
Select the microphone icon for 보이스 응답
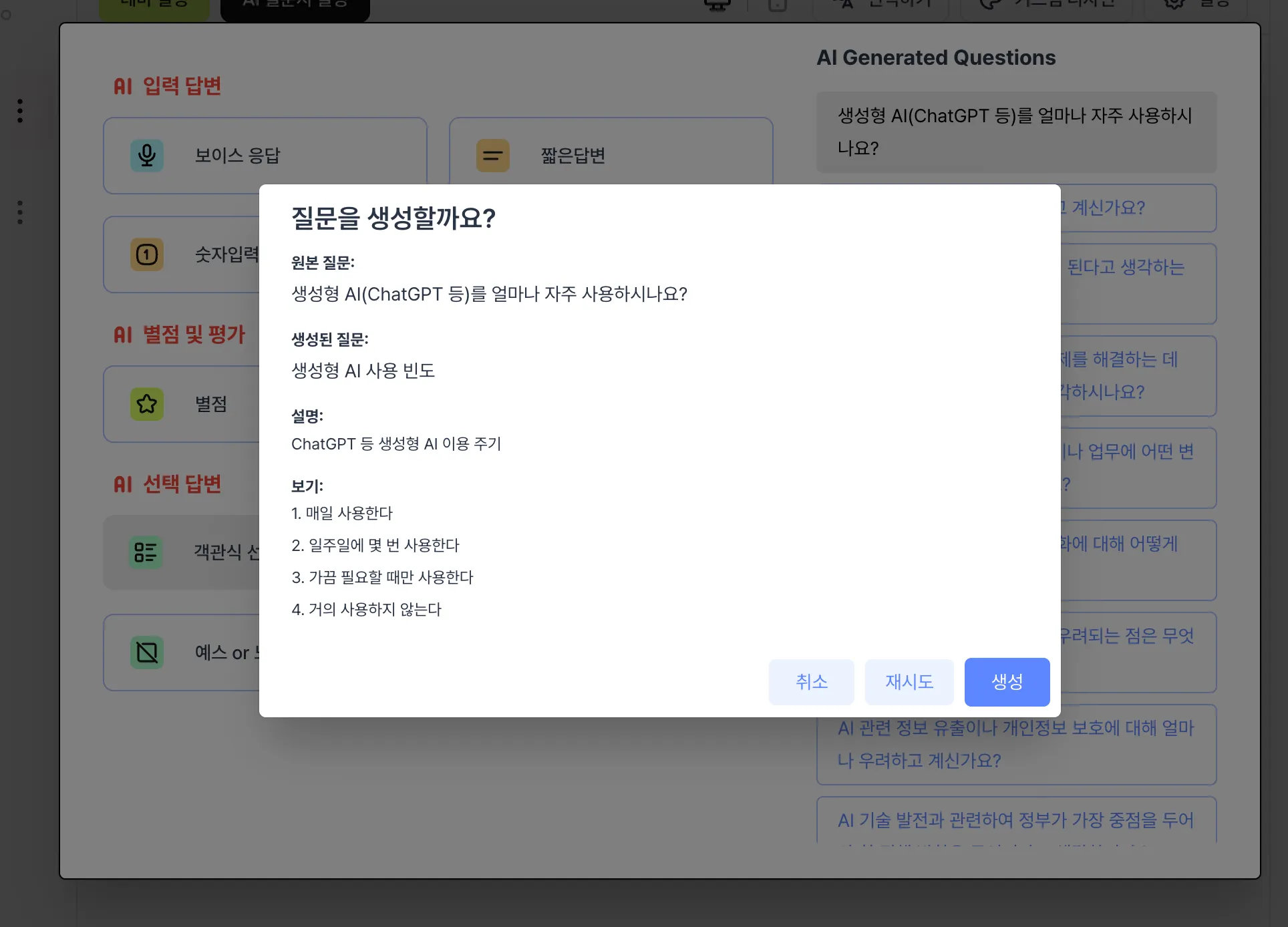(x=147, y=156)
